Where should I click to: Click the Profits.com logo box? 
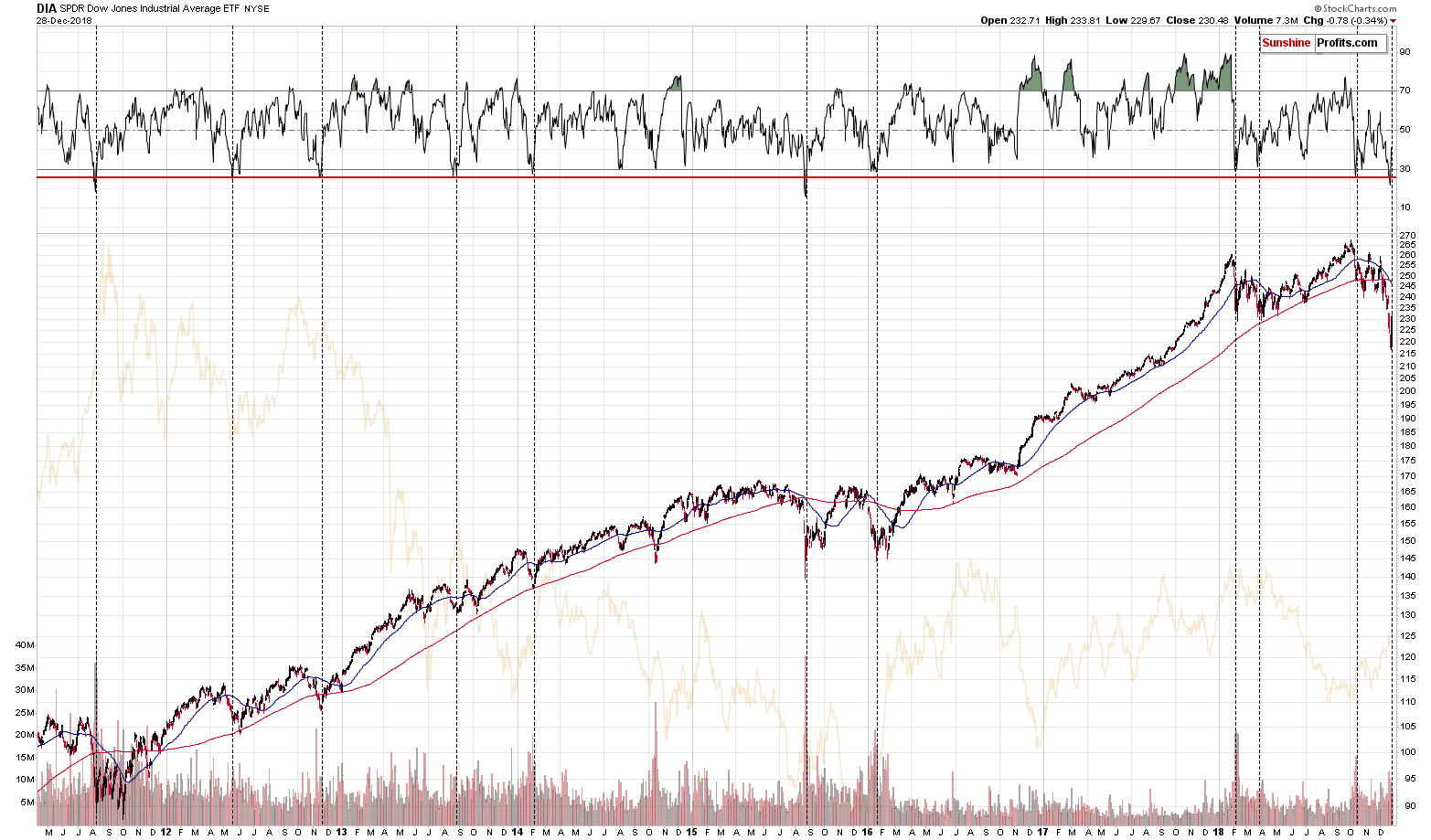click(1351, 43)
